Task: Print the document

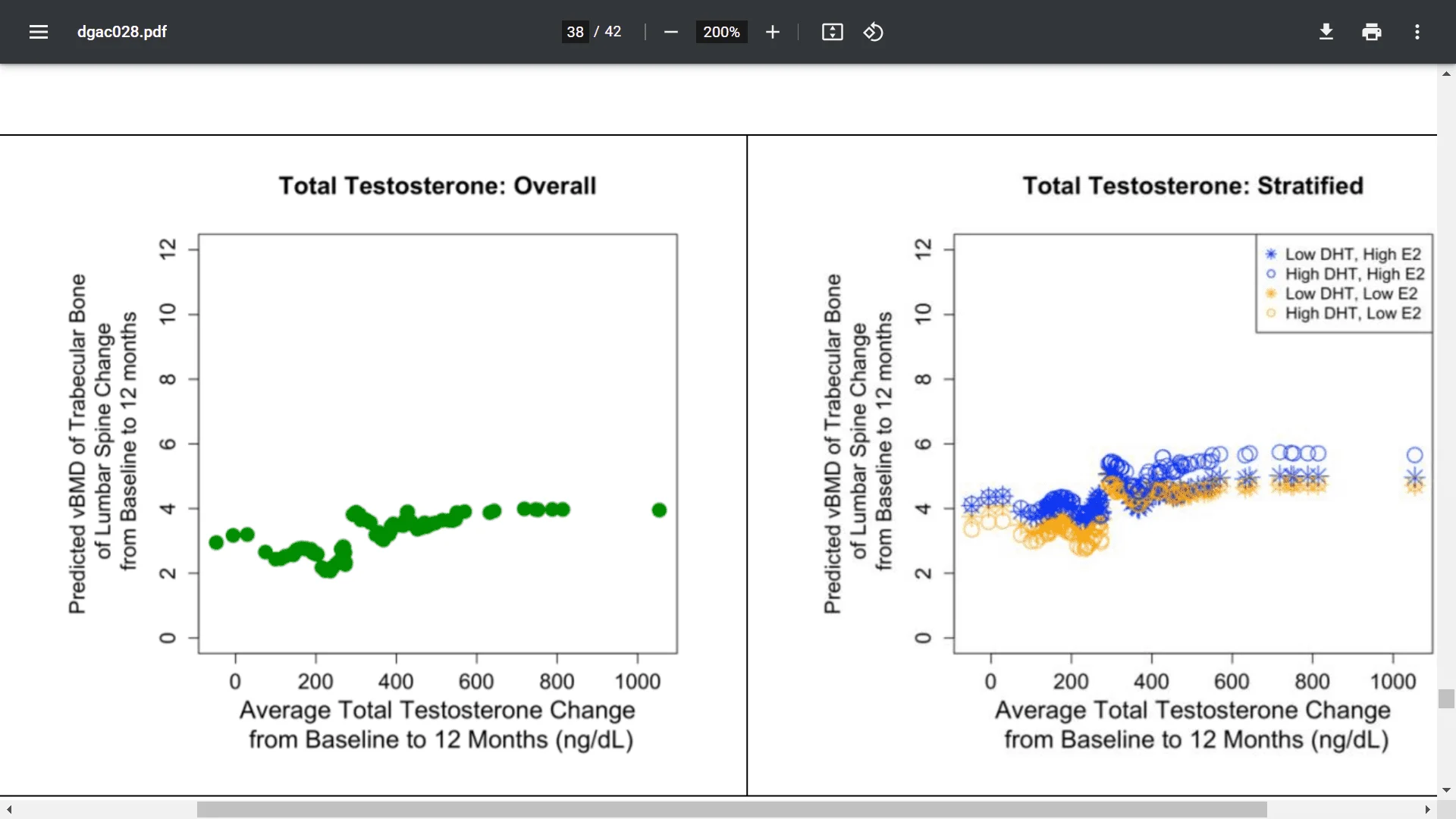Action: (1371, 32)
